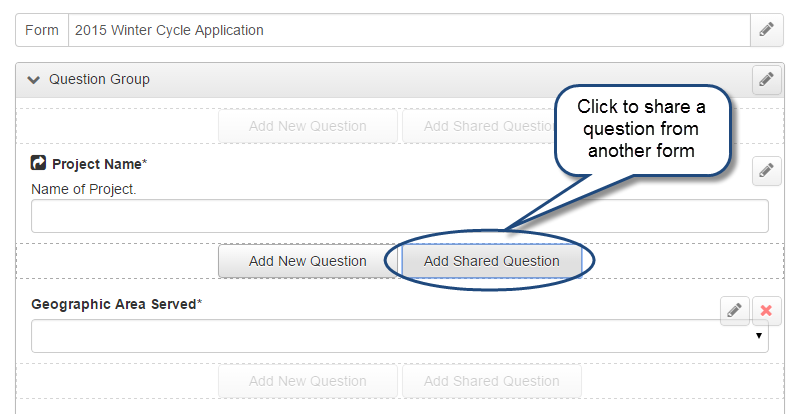
Task: Click the bottom faded Add Shared Question button
Action: click(x=491, y=381)
